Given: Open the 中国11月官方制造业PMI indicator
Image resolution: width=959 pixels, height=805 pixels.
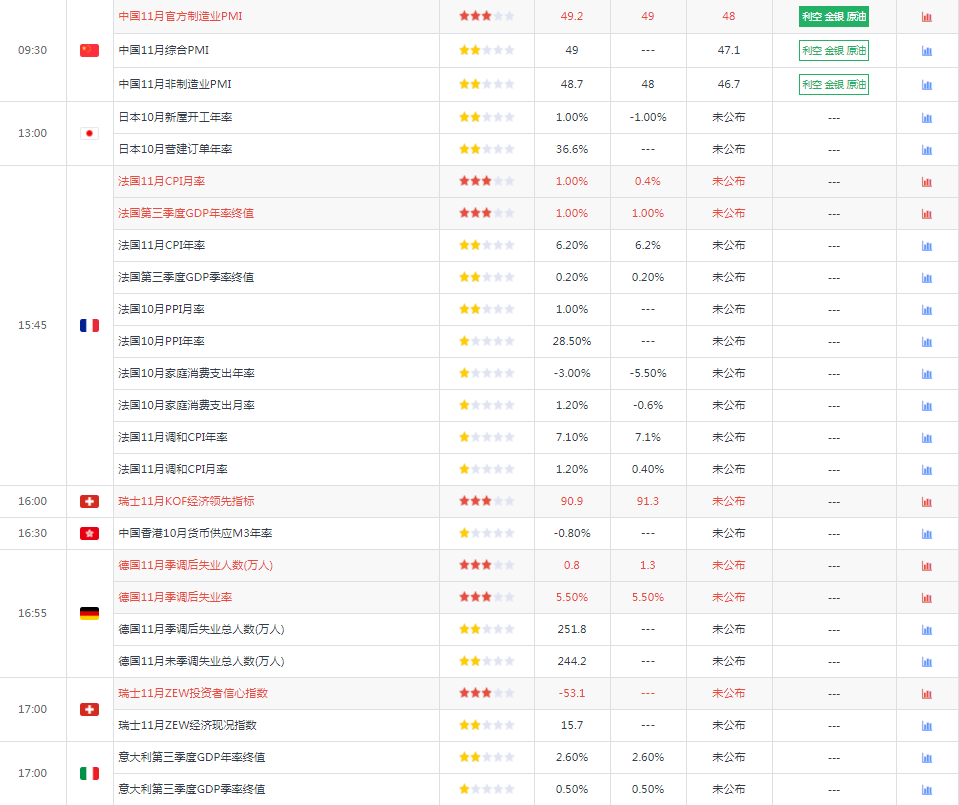Looking at the screenshot, I should 180,17.
